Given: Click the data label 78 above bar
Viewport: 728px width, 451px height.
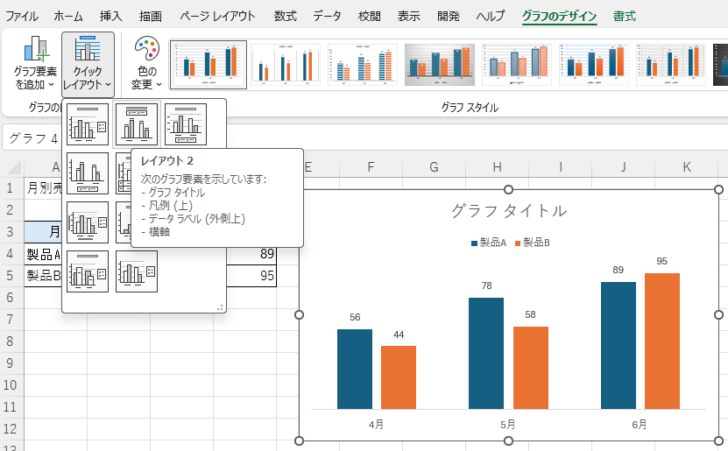Looking at the screenshot, I should [x=486, y=286].
